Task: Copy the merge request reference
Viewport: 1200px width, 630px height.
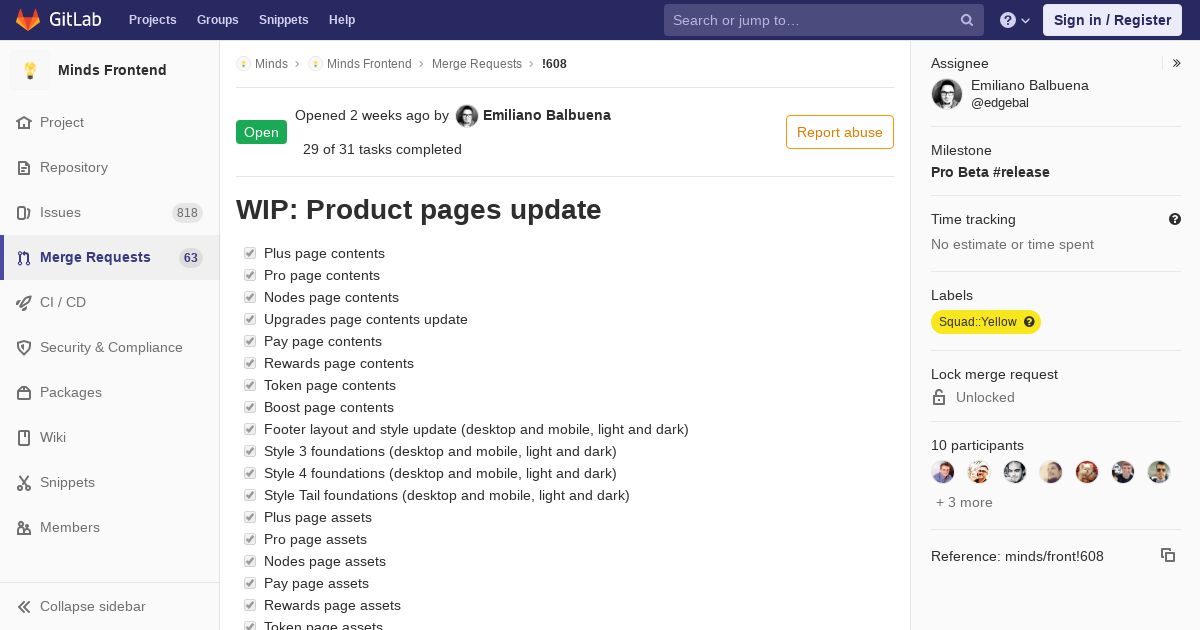Action: click(1168, 555)
